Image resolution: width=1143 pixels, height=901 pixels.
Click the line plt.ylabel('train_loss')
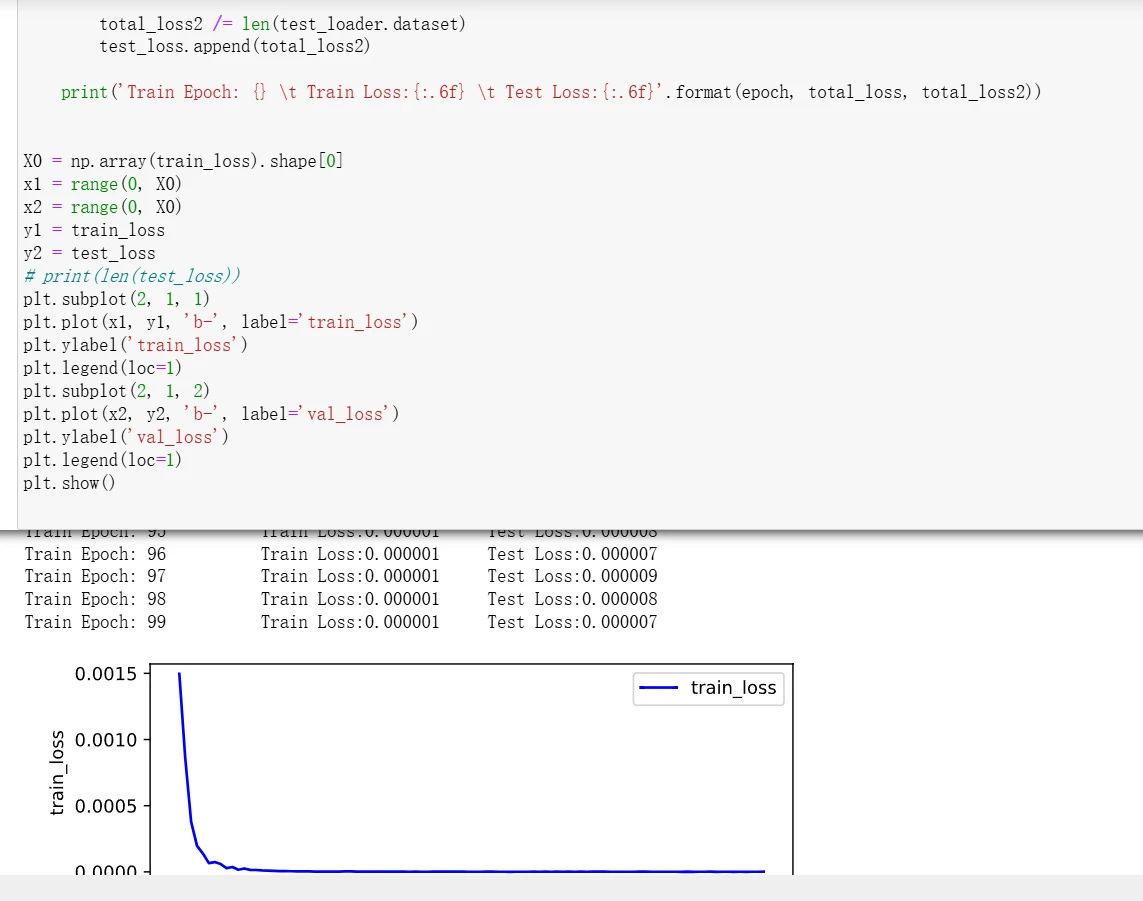point(136,346)
